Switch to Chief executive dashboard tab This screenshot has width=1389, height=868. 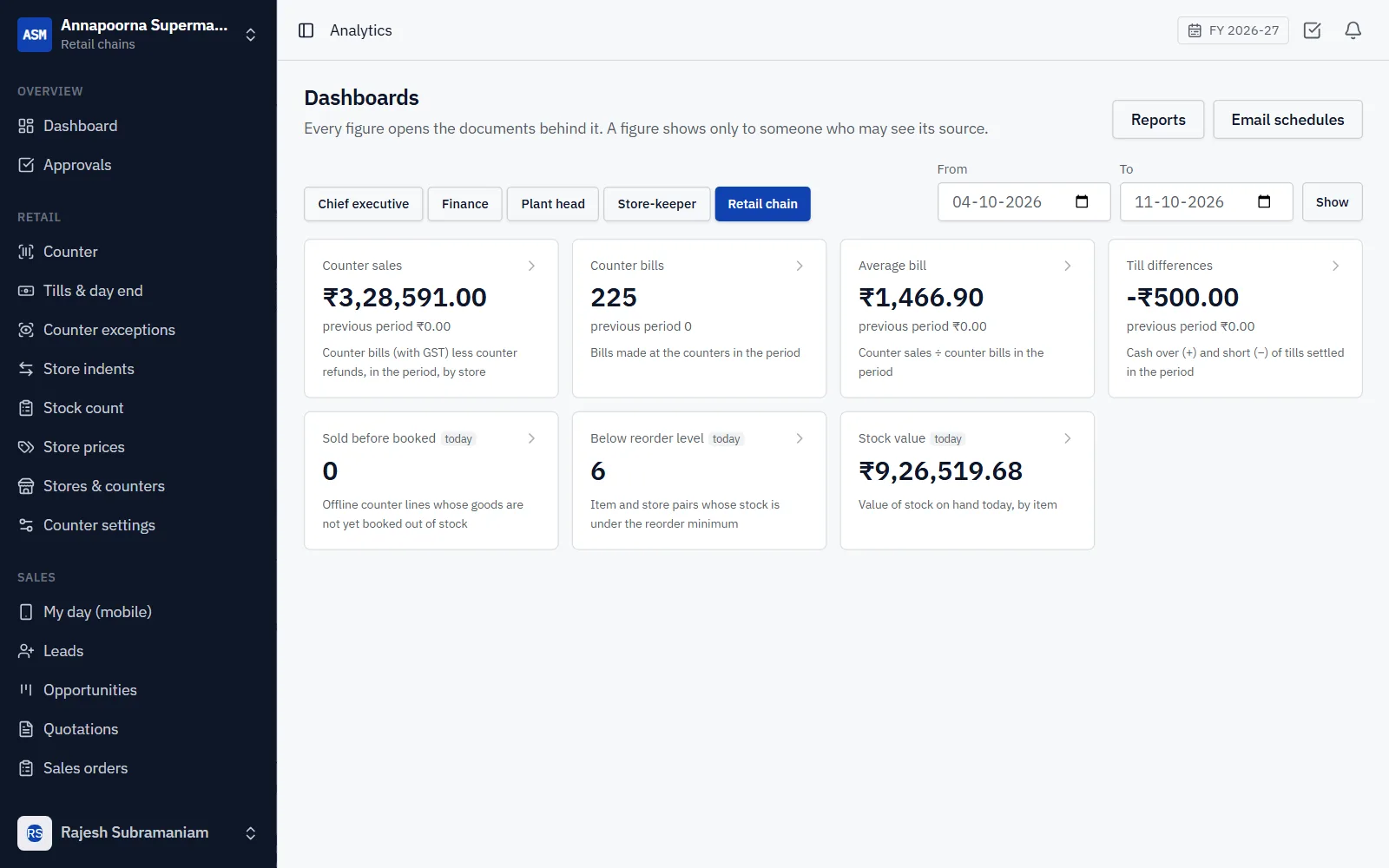(x=363, y=204)
